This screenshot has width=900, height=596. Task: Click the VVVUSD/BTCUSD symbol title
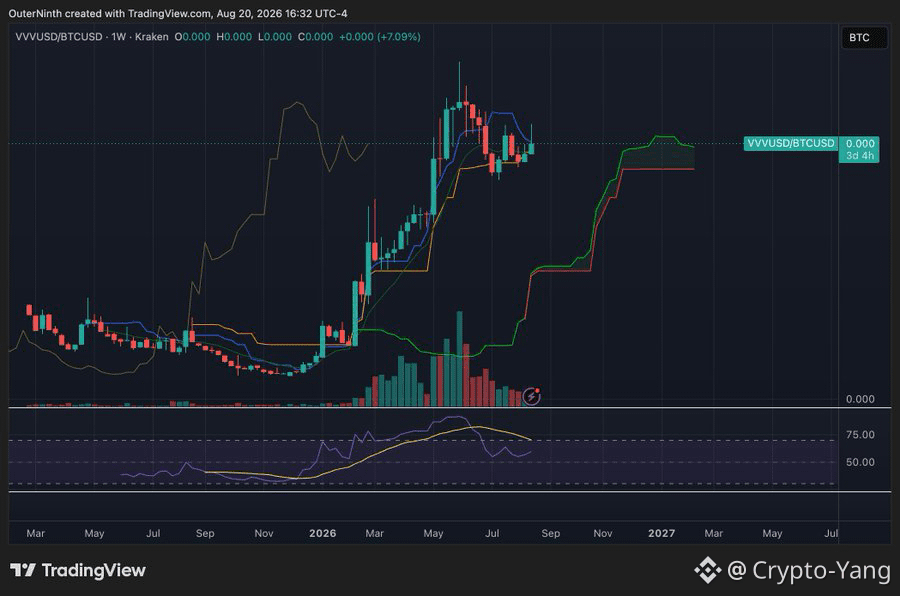click(x=59, y=37)
